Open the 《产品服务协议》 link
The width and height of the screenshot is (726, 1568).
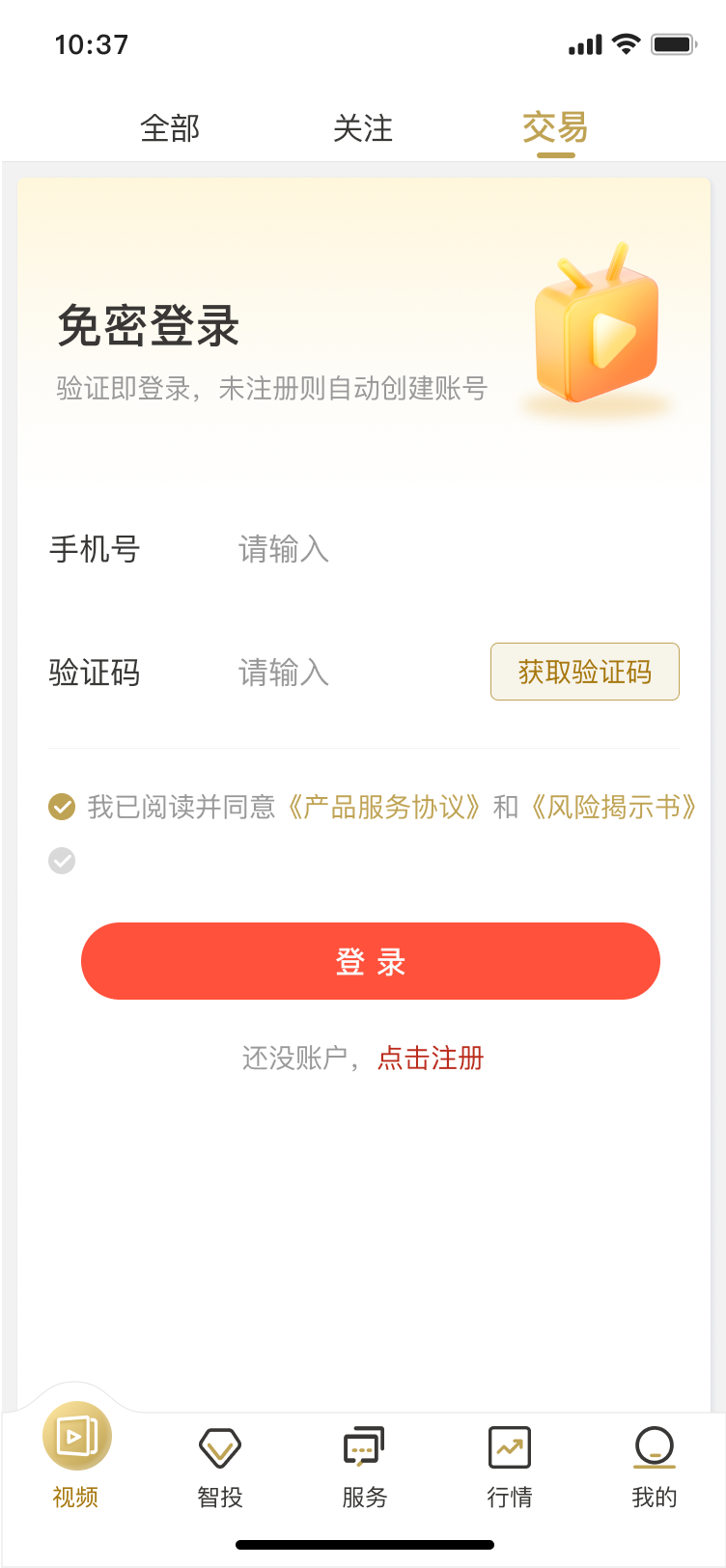[384, 807]
